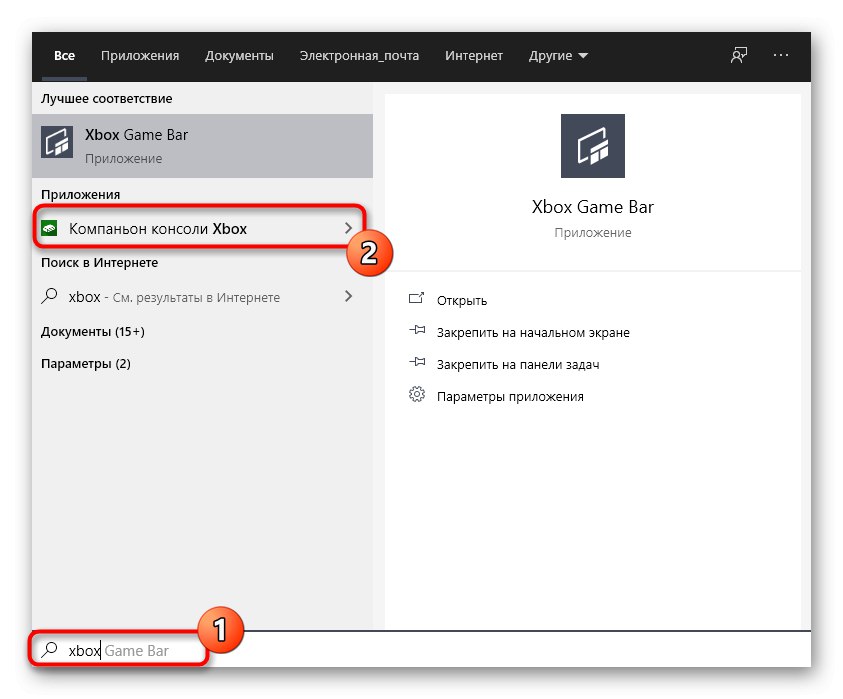Show the Параметры (2) results
Screen dimensions: 843x699
point(86,364)
